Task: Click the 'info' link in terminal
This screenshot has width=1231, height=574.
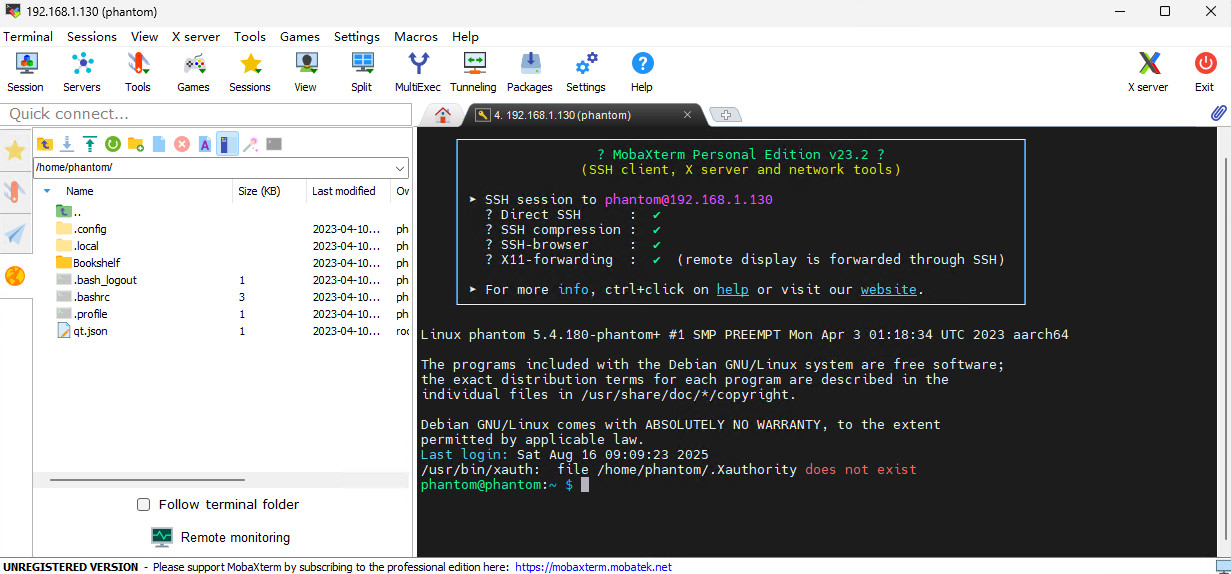Action: (573, 289)
